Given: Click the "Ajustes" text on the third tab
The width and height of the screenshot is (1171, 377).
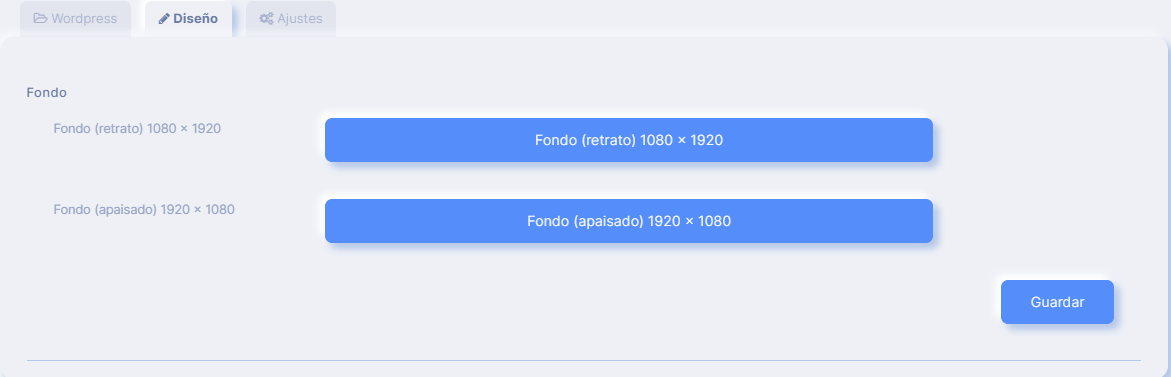Looking at the screenshot, I should point(300,19).
